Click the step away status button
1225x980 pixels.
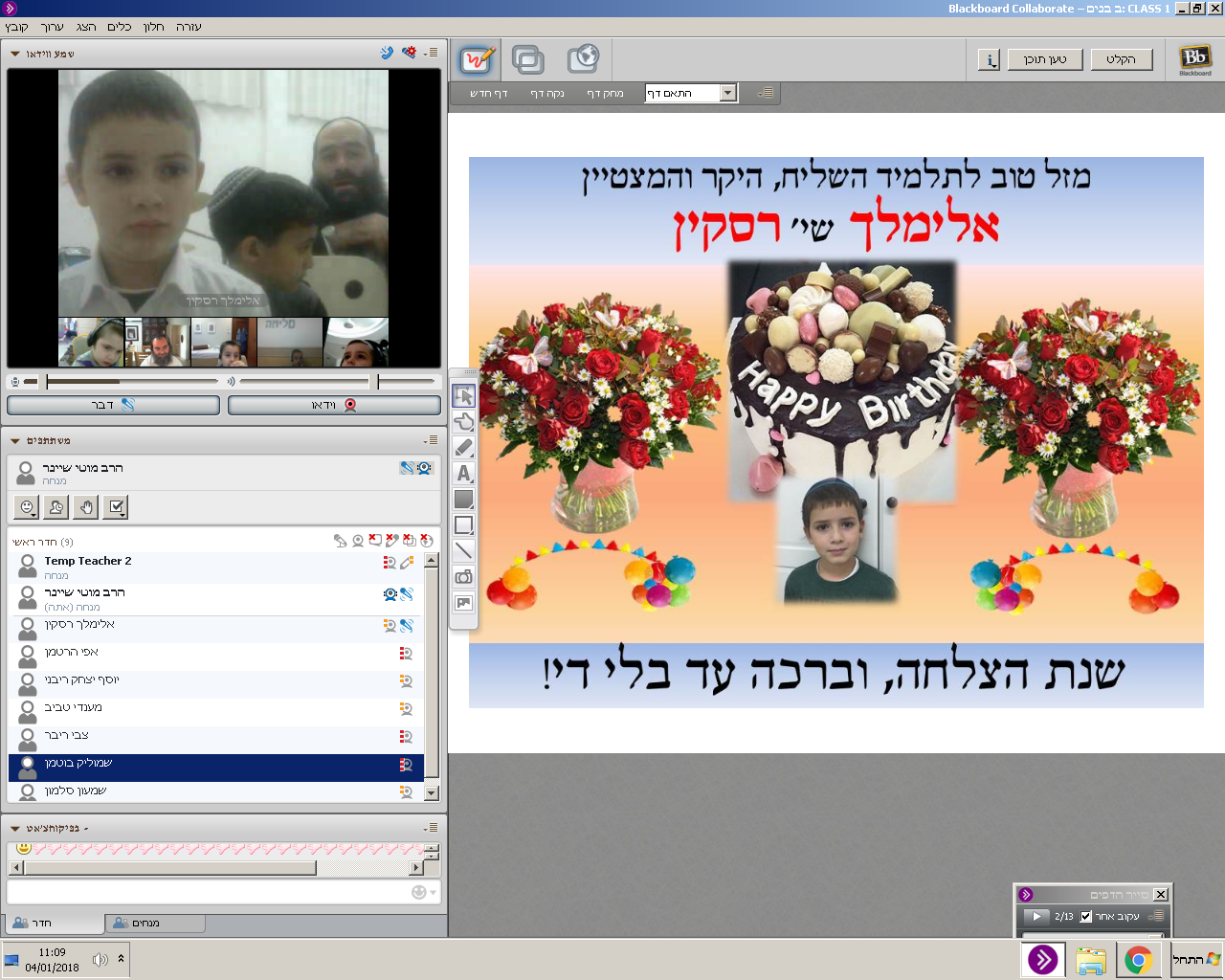pyautogui.click(x=56, y=507)
